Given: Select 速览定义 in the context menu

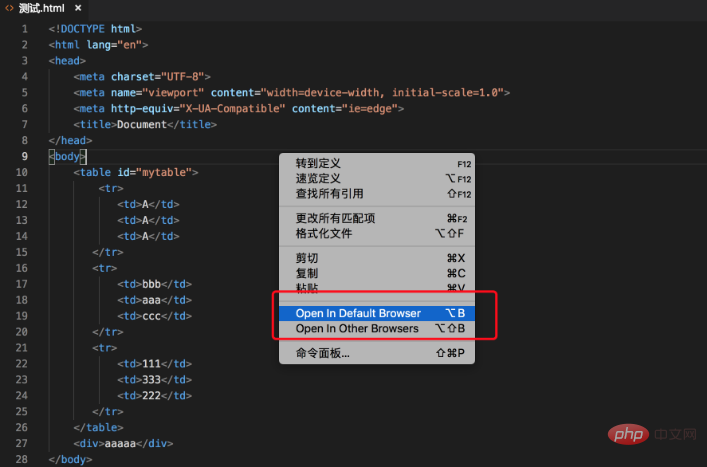Looking at the screenshot, I should click(317, 178).
